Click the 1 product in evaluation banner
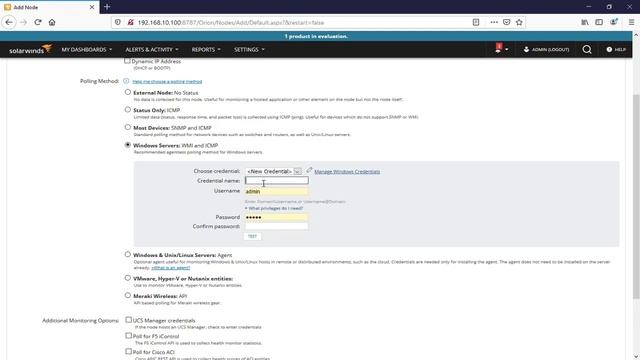The image size is (640, 360). pyautogui.click(x=316, y=36)
